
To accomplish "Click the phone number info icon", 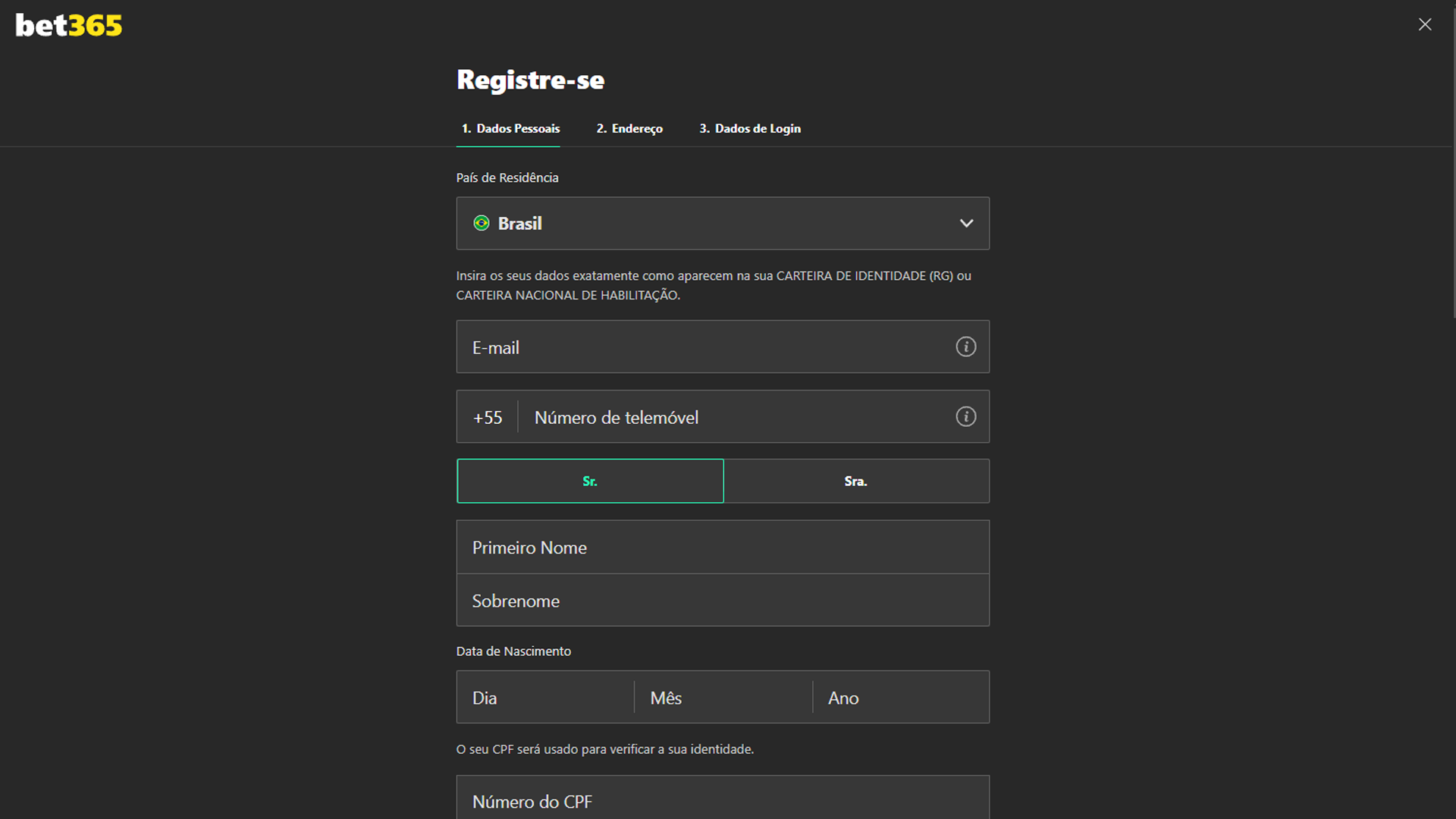I will (965, 416).
